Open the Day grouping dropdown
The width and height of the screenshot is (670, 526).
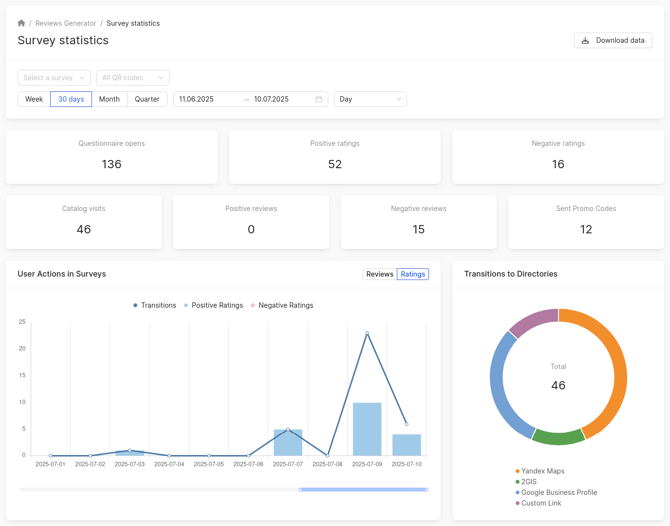point(370,99)
